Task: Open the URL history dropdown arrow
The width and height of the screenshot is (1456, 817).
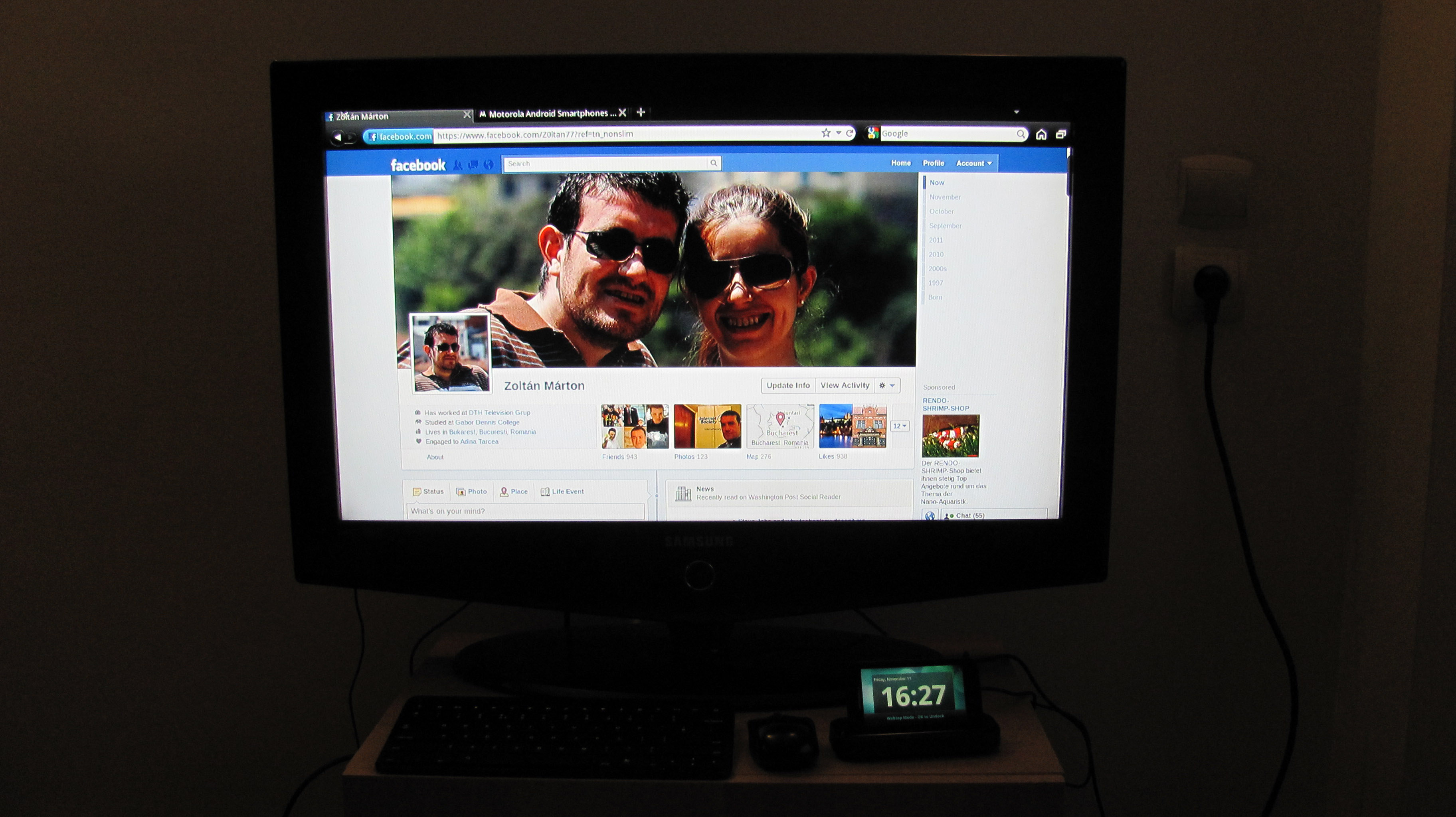Action: [839, 133]
